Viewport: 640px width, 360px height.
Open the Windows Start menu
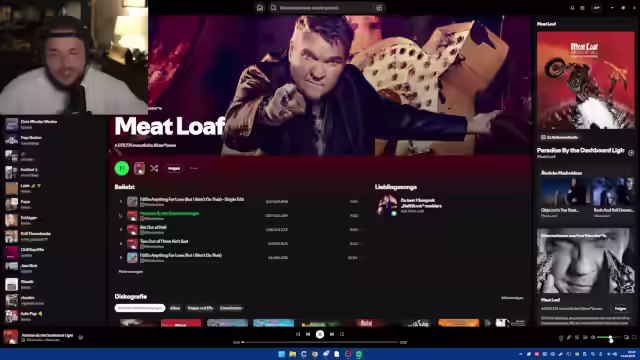click(x=282, y=354)
